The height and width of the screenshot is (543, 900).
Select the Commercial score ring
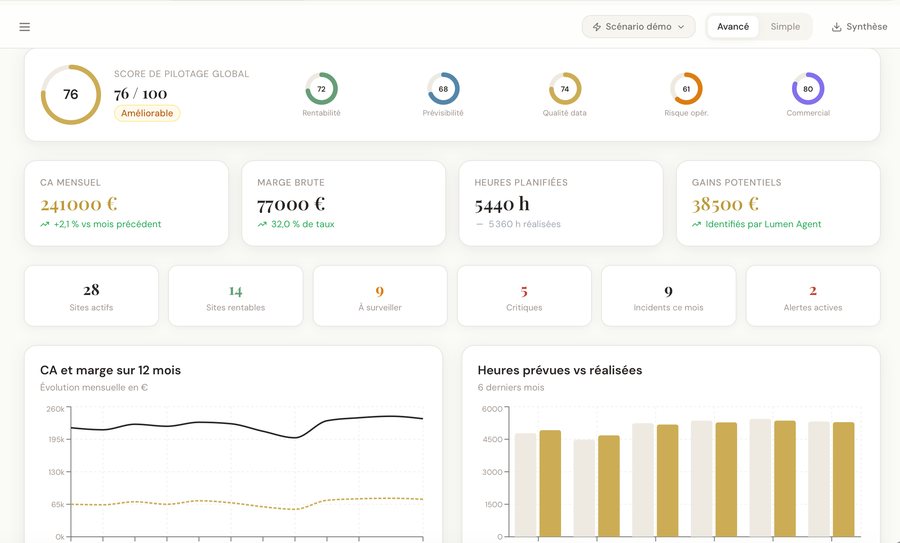808,88
